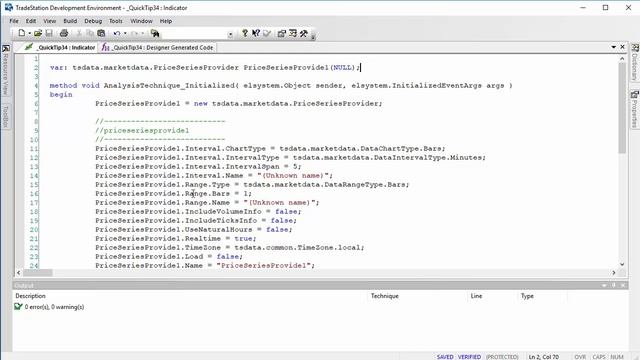Close the active document tab
The height and width of the screenshot is (360, 640).
point(622,47)
